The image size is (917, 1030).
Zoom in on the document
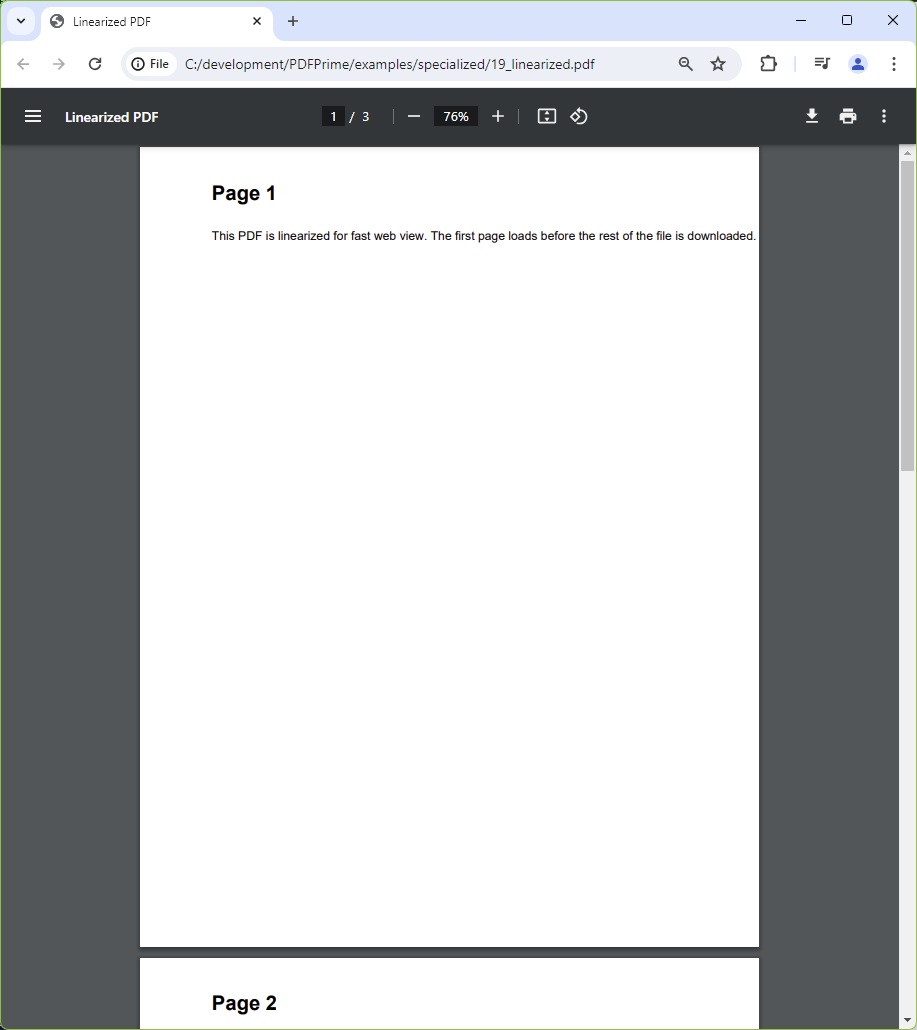(x=497, y=116)
